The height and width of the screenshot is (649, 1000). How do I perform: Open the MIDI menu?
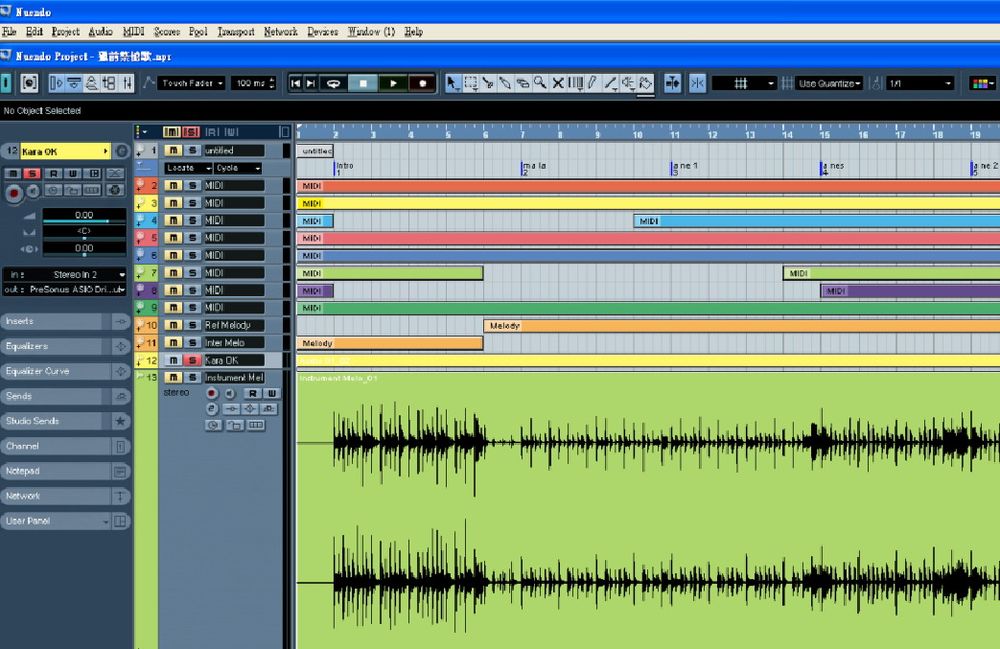pos(133,31)
